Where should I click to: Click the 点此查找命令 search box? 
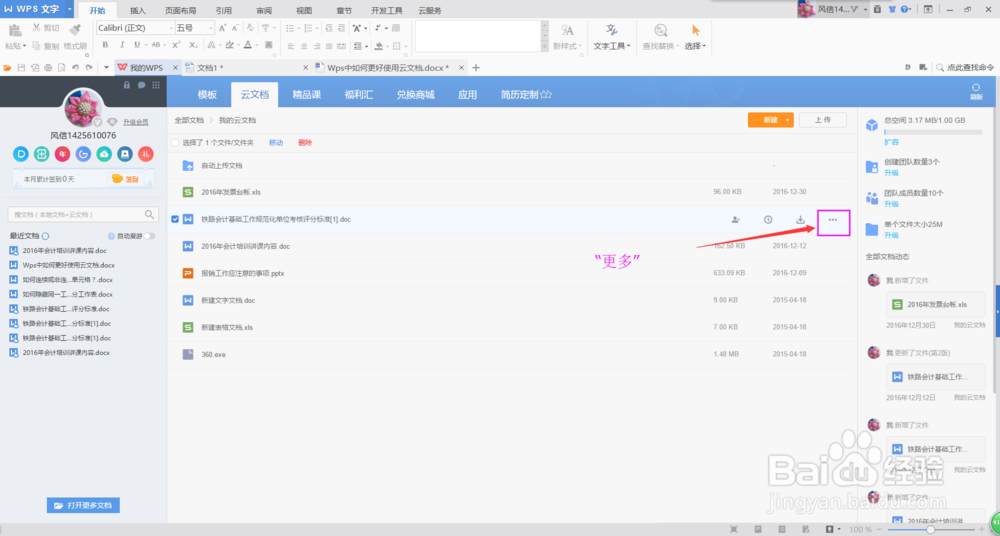964,68
